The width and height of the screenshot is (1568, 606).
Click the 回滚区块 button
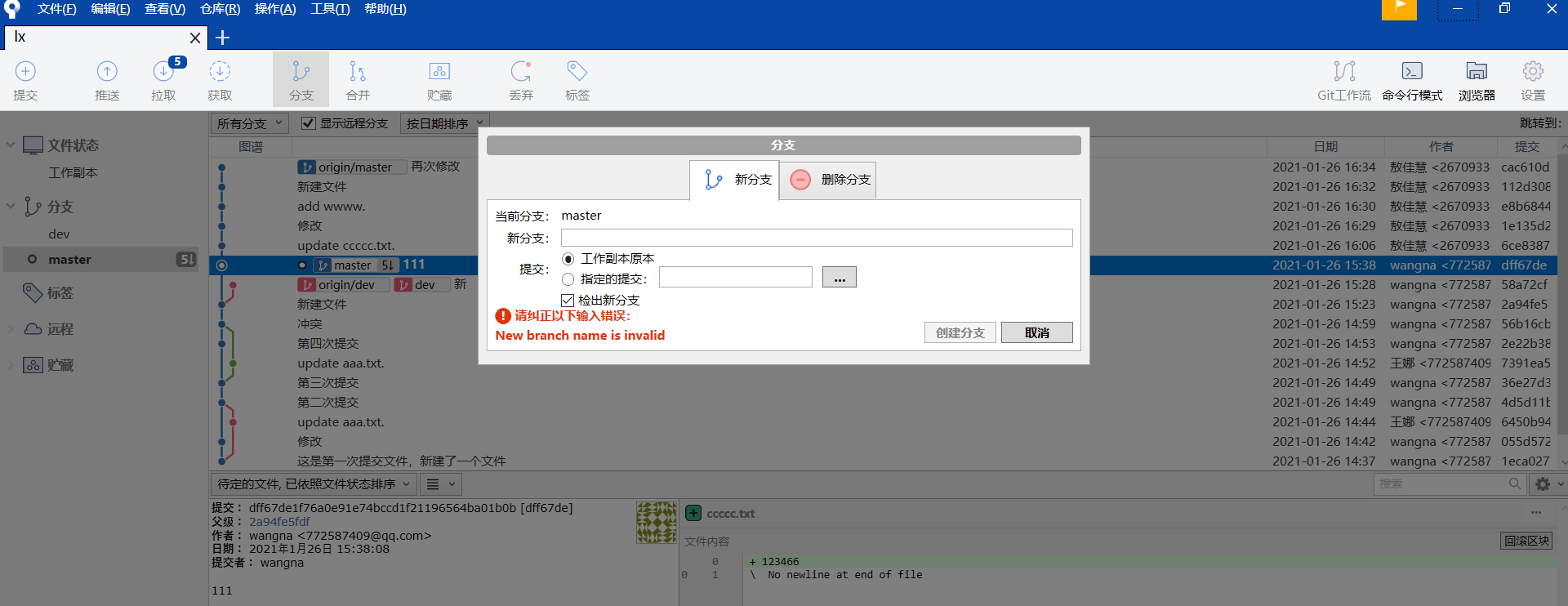click(1526, 541)
